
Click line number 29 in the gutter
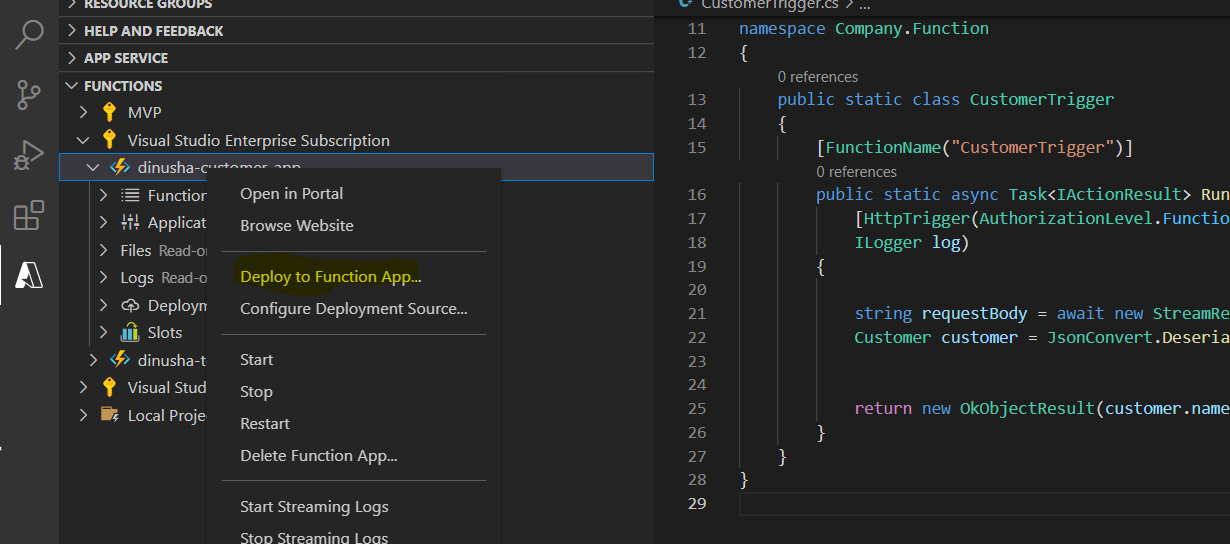click(697, 503)
